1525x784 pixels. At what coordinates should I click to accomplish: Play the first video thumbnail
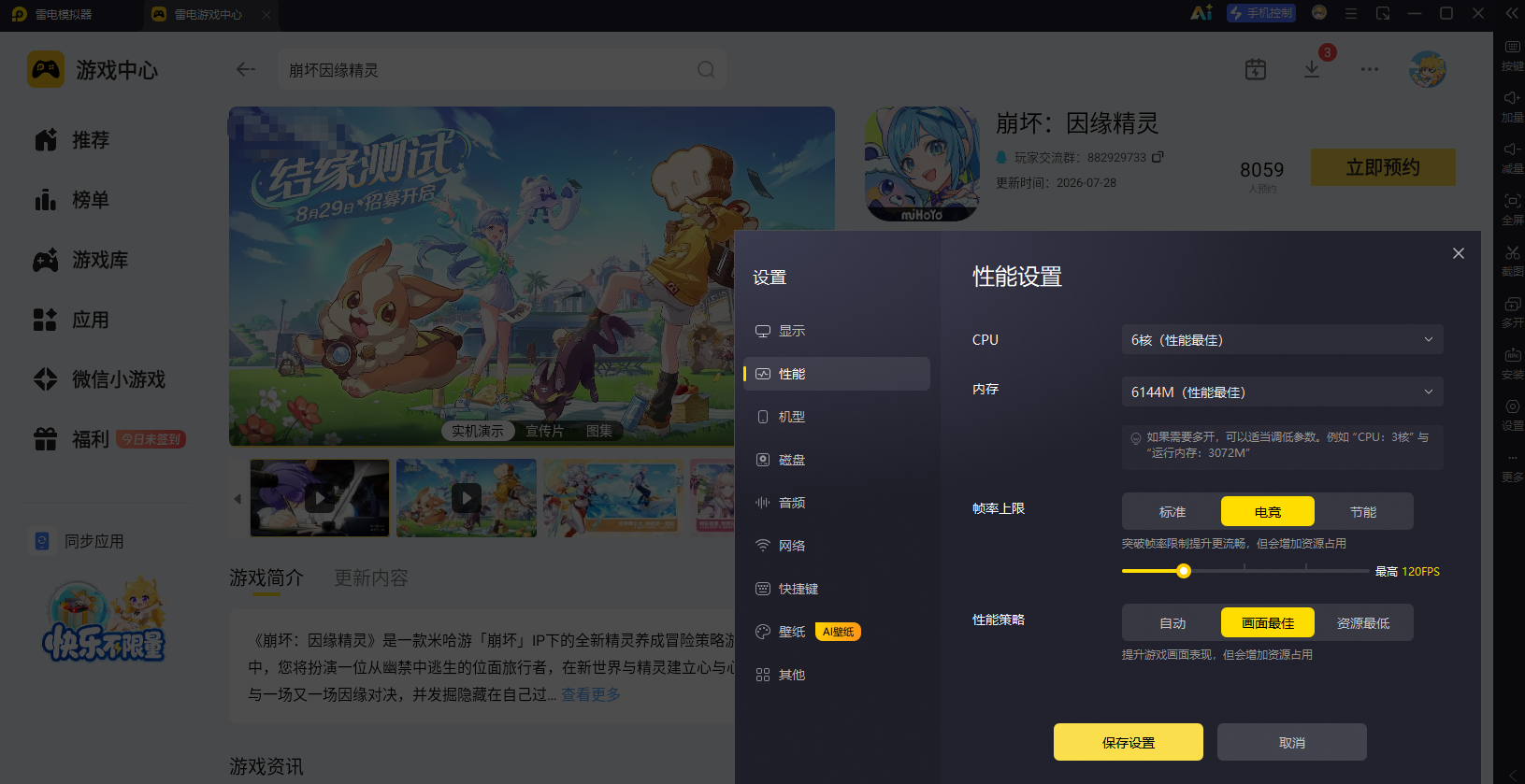(320, 498)
